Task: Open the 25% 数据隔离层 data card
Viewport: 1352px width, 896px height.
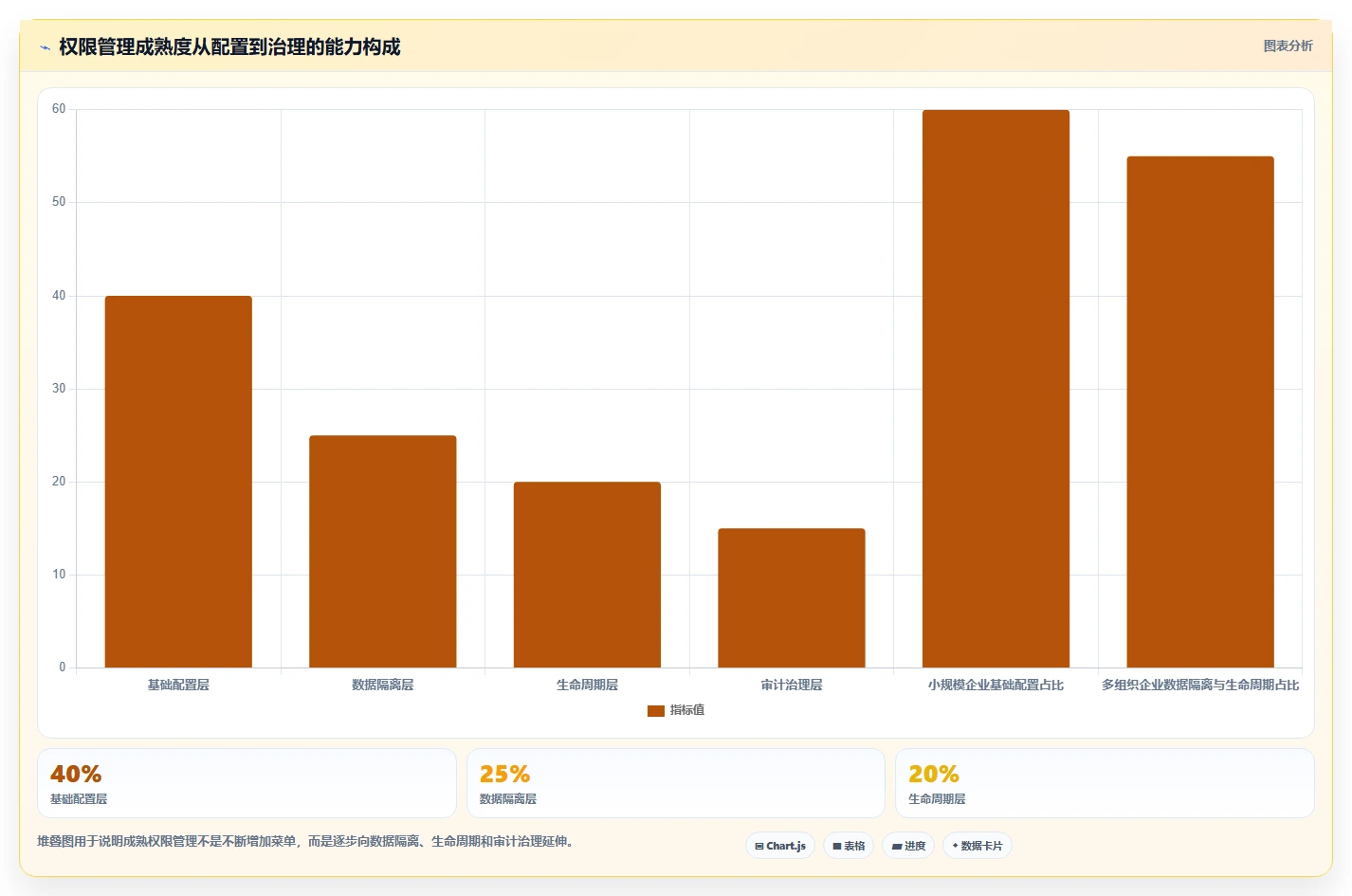Action: [x=675, y=783]
